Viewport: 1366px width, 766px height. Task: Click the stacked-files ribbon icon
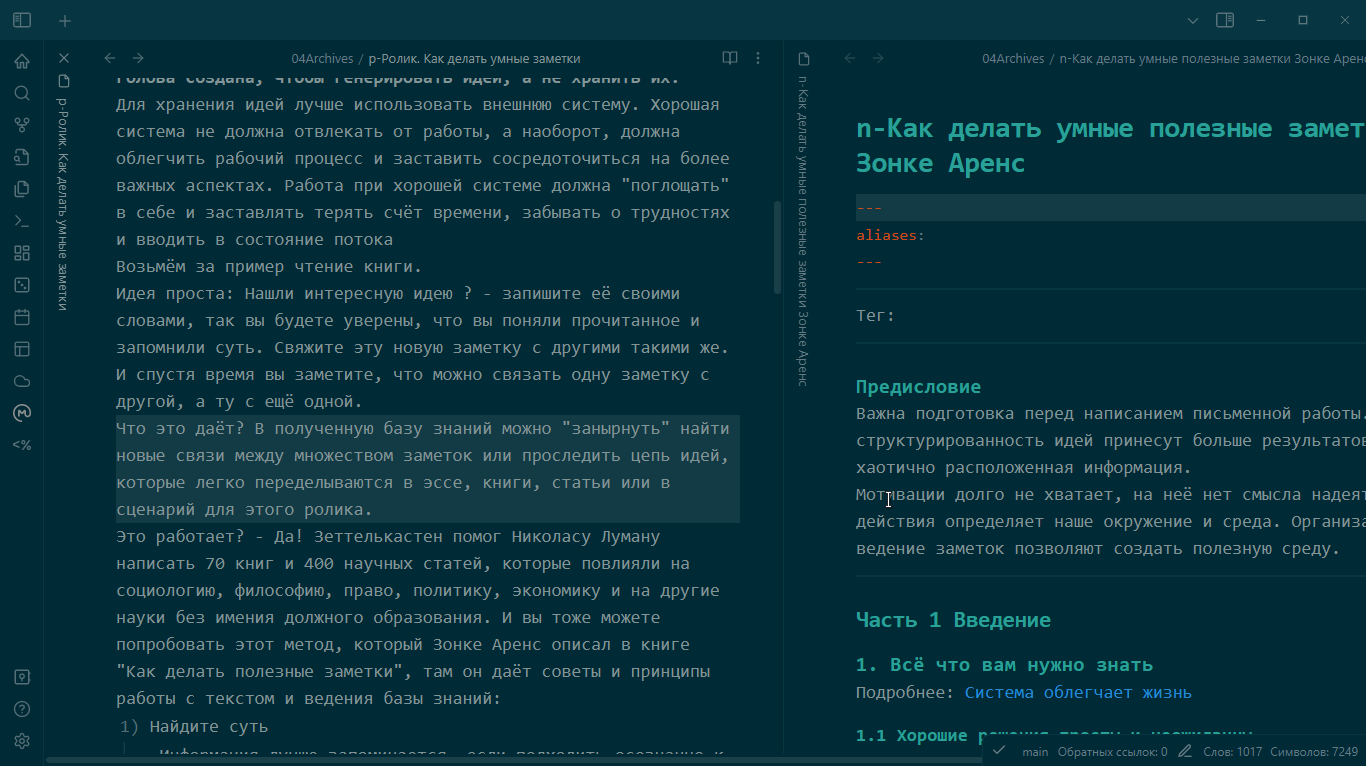(x=22, y=189)
